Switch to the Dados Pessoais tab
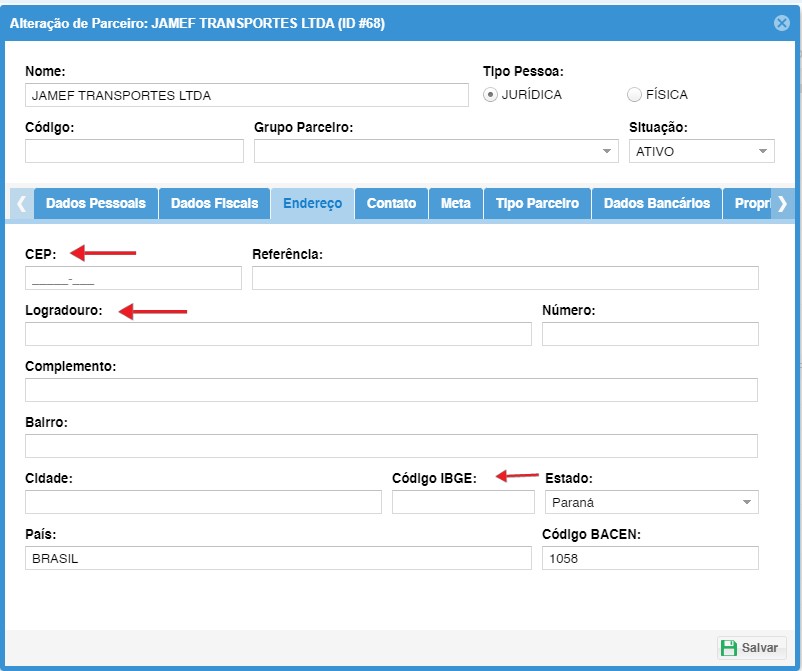802x671 pixels. tap(96, 203)
